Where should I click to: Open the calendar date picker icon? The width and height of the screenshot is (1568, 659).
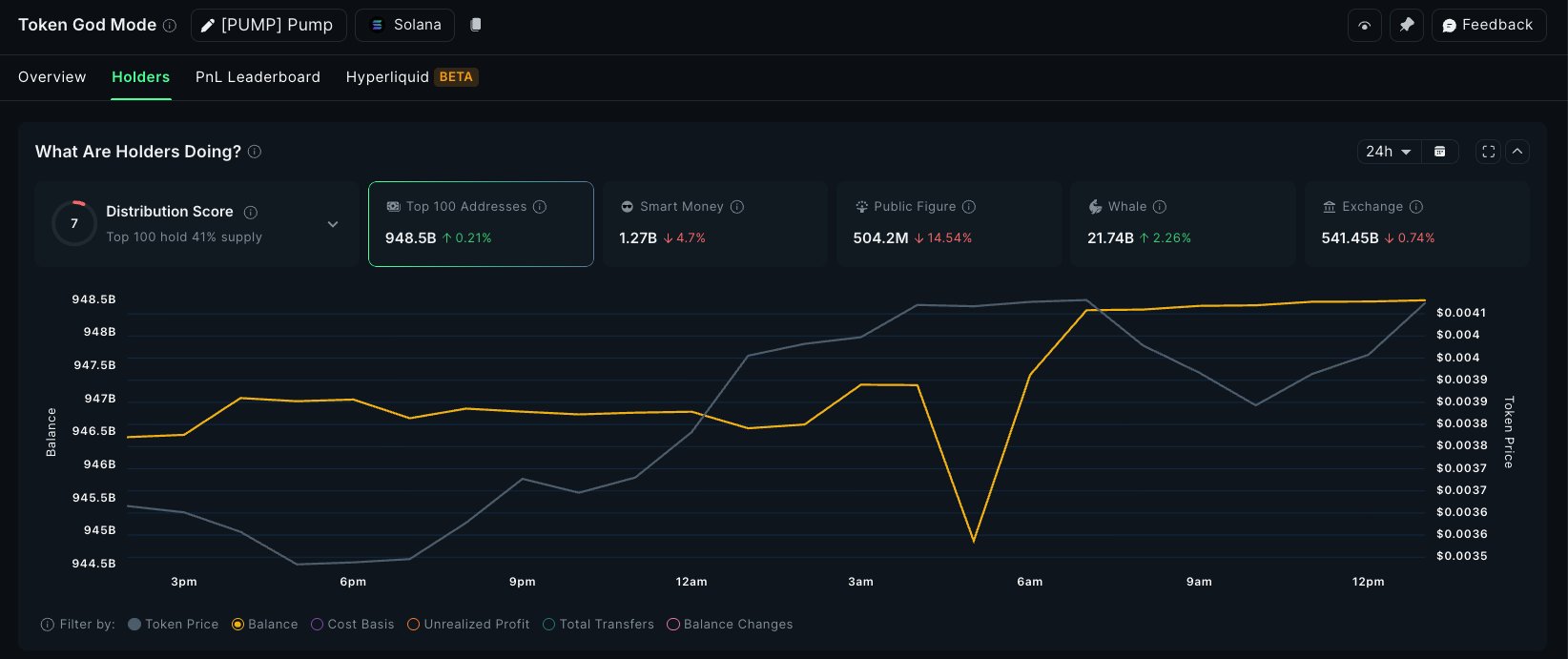coord(1440,152)
